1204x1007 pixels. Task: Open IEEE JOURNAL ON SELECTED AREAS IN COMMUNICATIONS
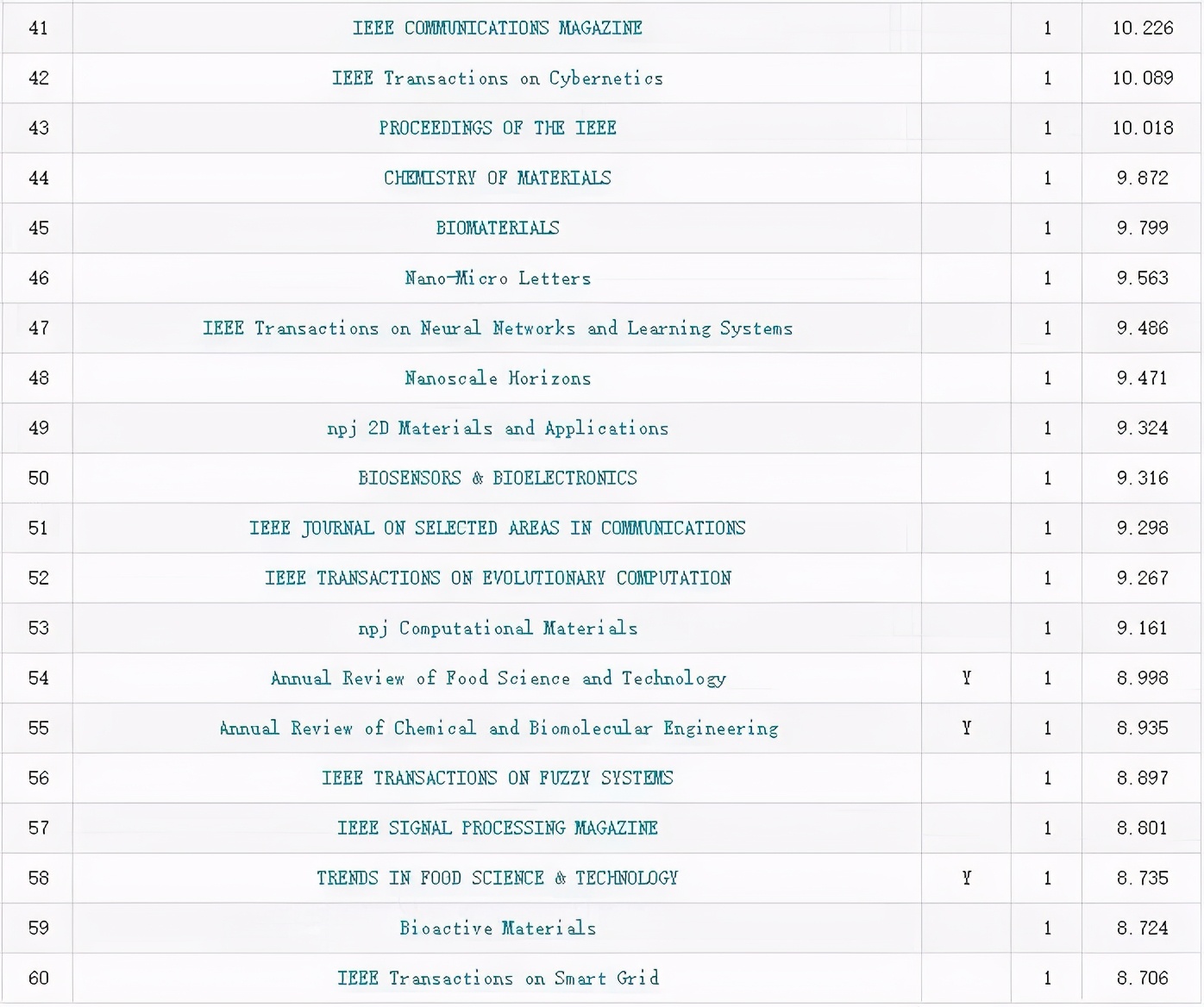pyautogui.click(x=498, y=528)
